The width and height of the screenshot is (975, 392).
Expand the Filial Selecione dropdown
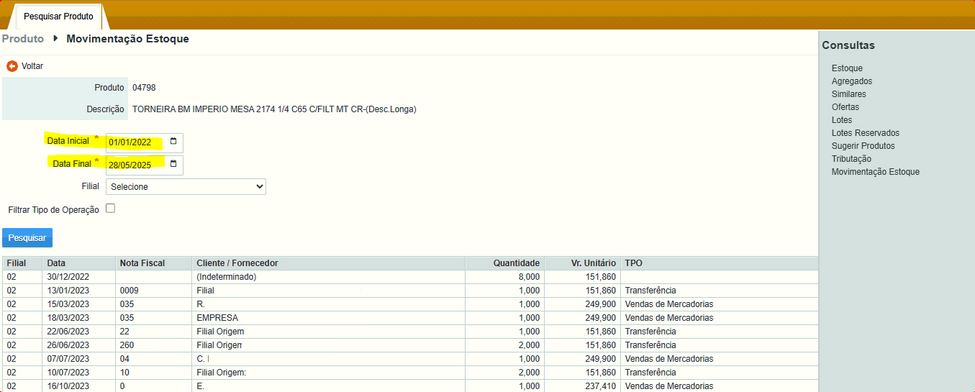click(186, 187)
